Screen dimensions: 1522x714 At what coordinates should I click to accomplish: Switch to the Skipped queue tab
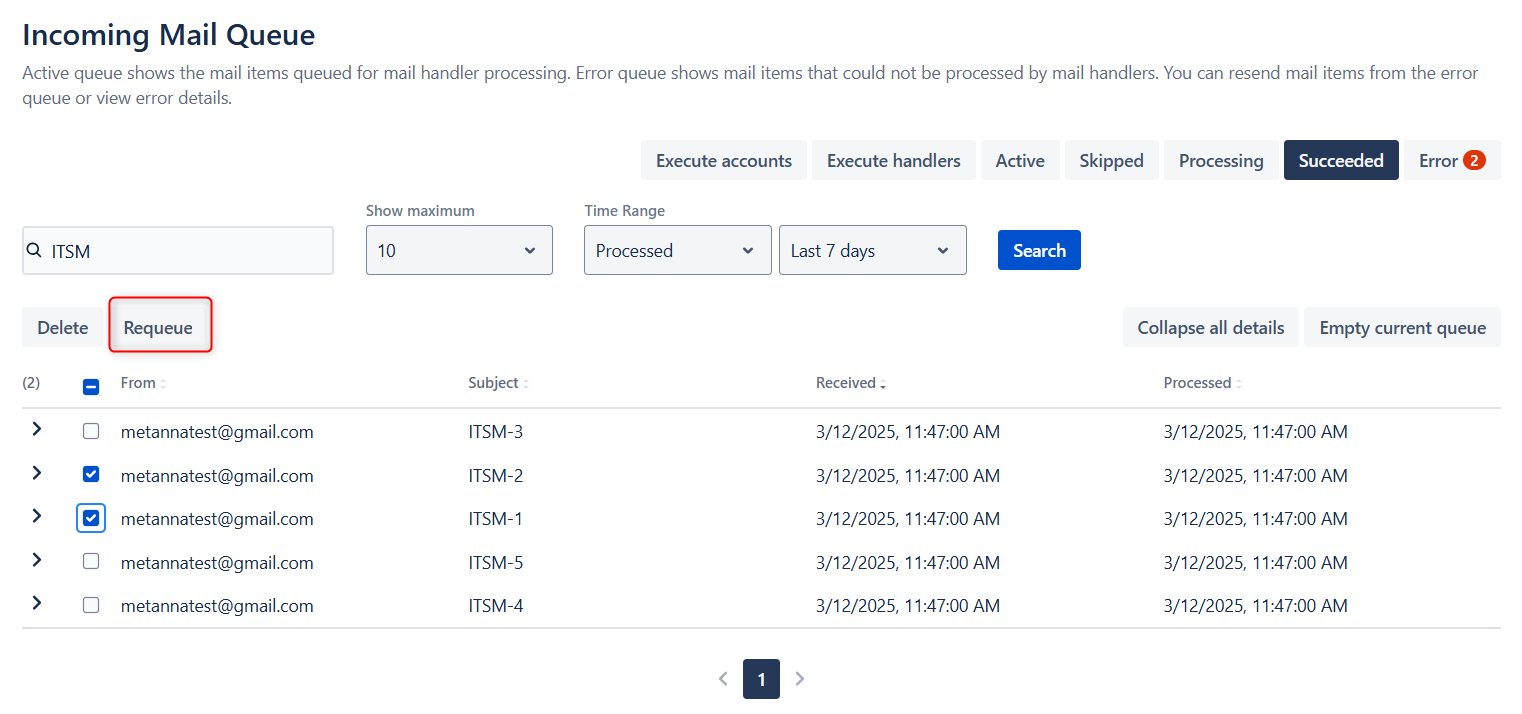(x=1111, y=160)
